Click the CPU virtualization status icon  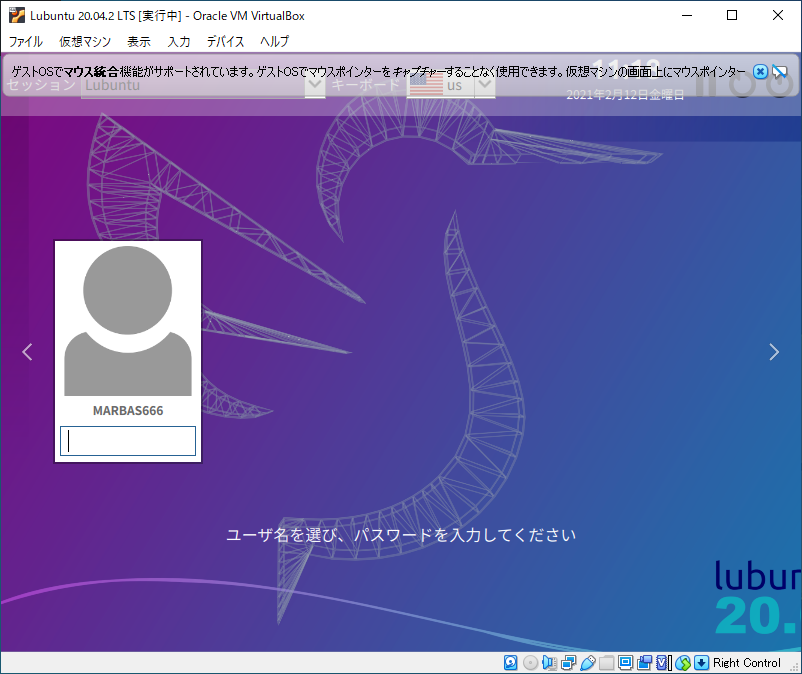pos(663,663)
